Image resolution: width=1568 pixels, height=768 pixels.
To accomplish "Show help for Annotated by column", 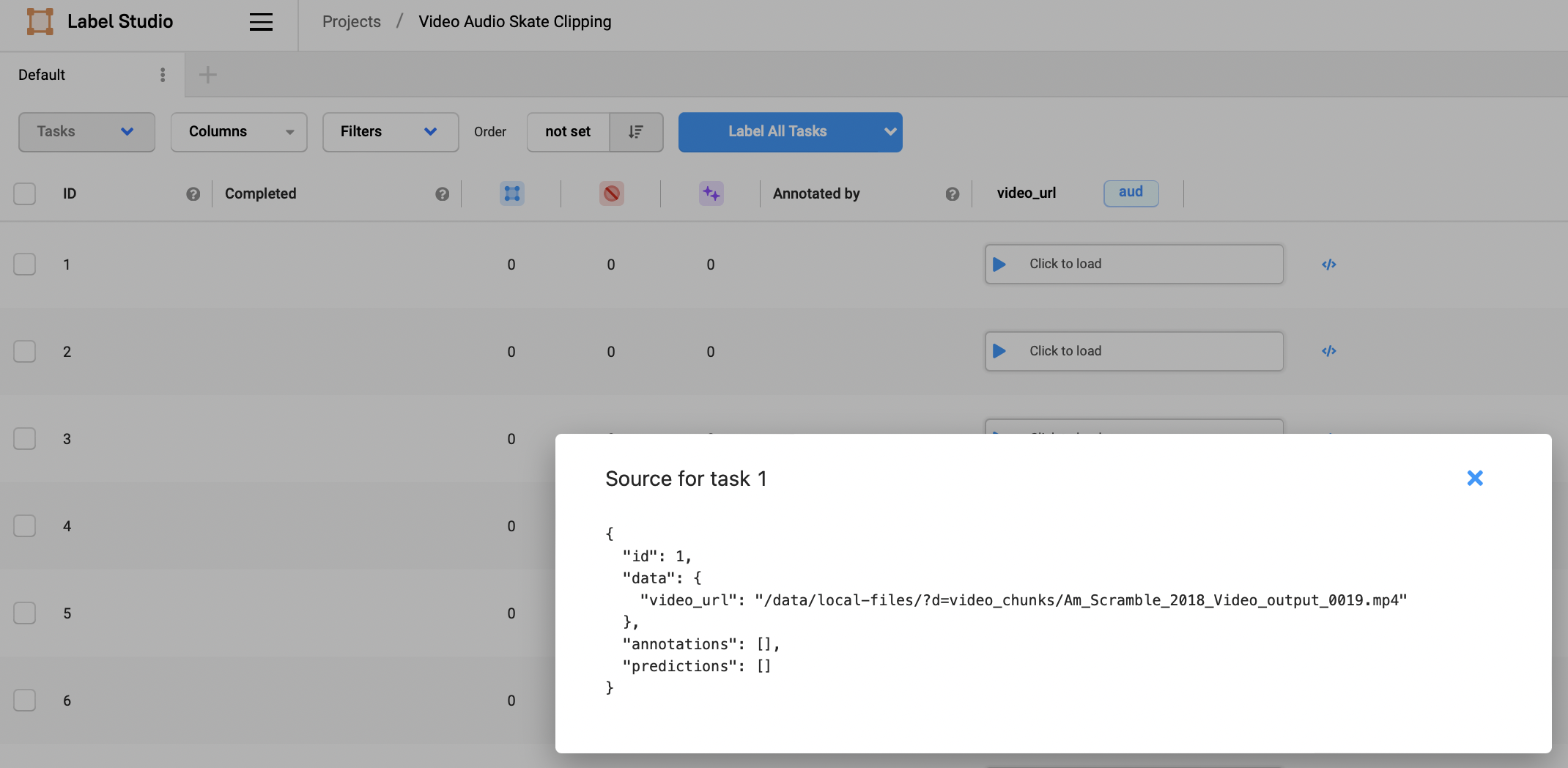I will [953, 194].
